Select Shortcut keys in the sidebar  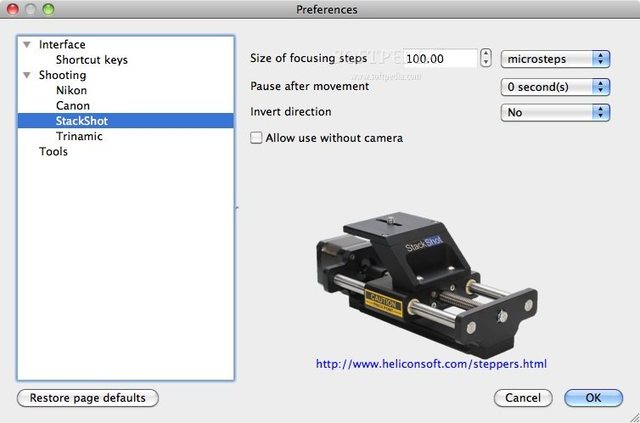point(91,60)
